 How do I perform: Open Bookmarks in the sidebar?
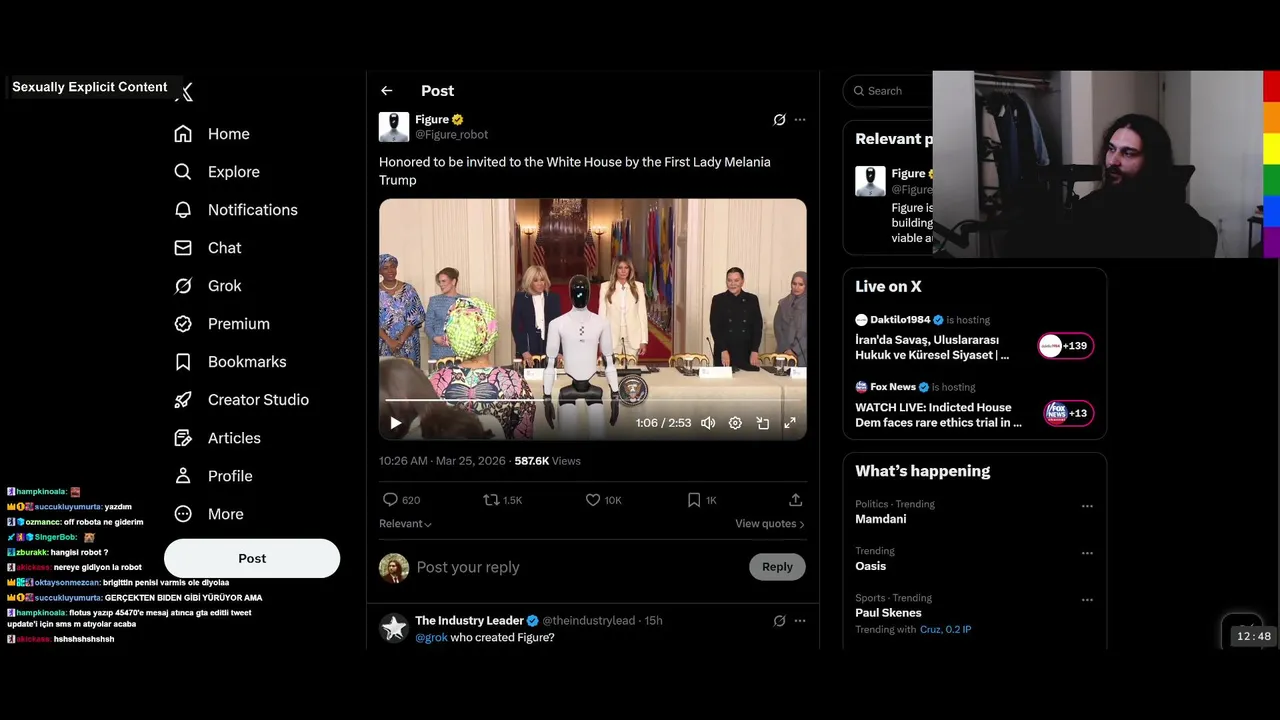(246, 362)
